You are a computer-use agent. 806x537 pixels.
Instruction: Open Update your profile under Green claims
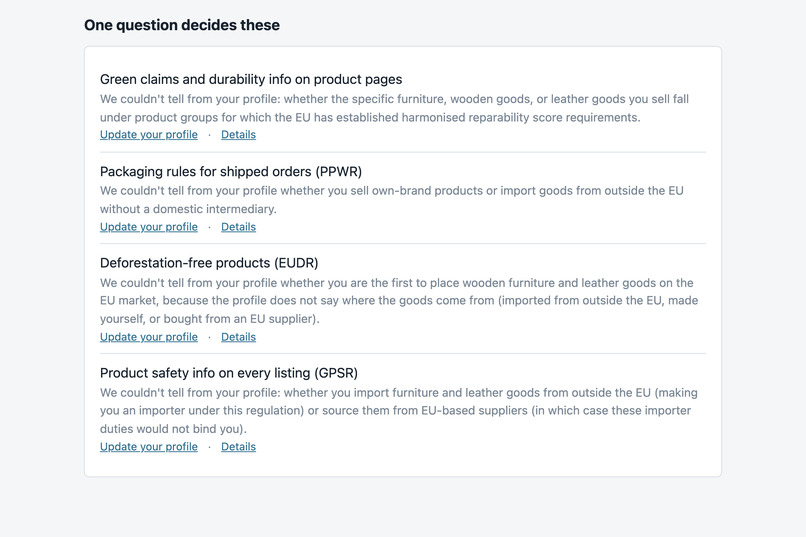point(149,135)
